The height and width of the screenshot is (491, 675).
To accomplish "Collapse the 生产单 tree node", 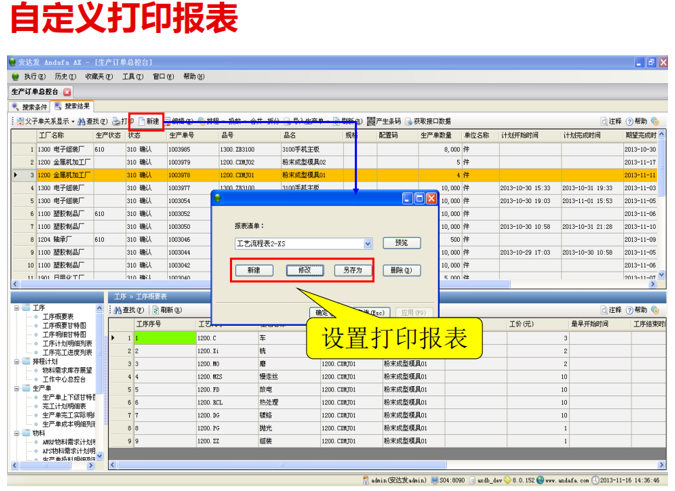I will click(x=16, y=387).
